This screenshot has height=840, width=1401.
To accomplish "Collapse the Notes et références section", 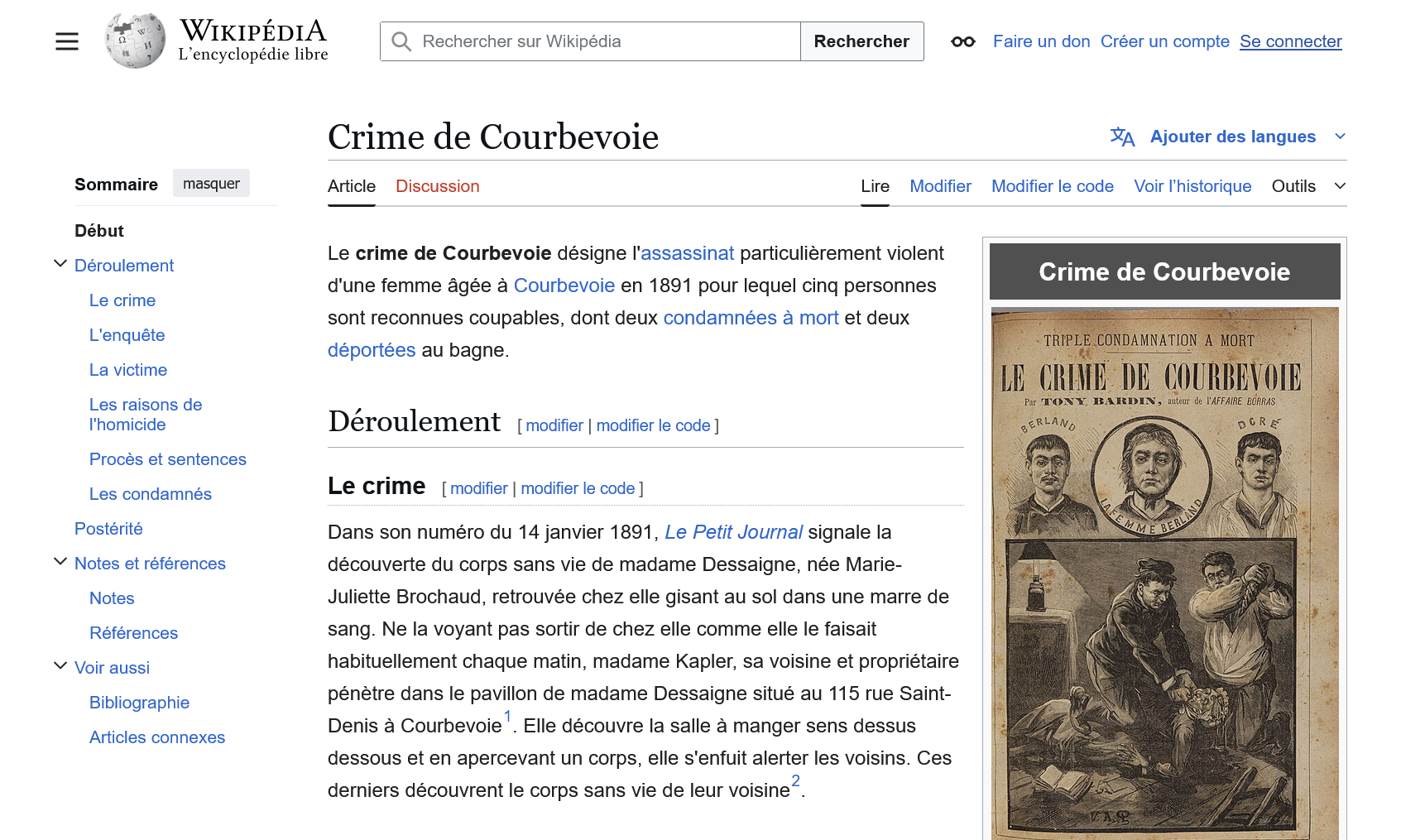I will (x=60, y=562).
